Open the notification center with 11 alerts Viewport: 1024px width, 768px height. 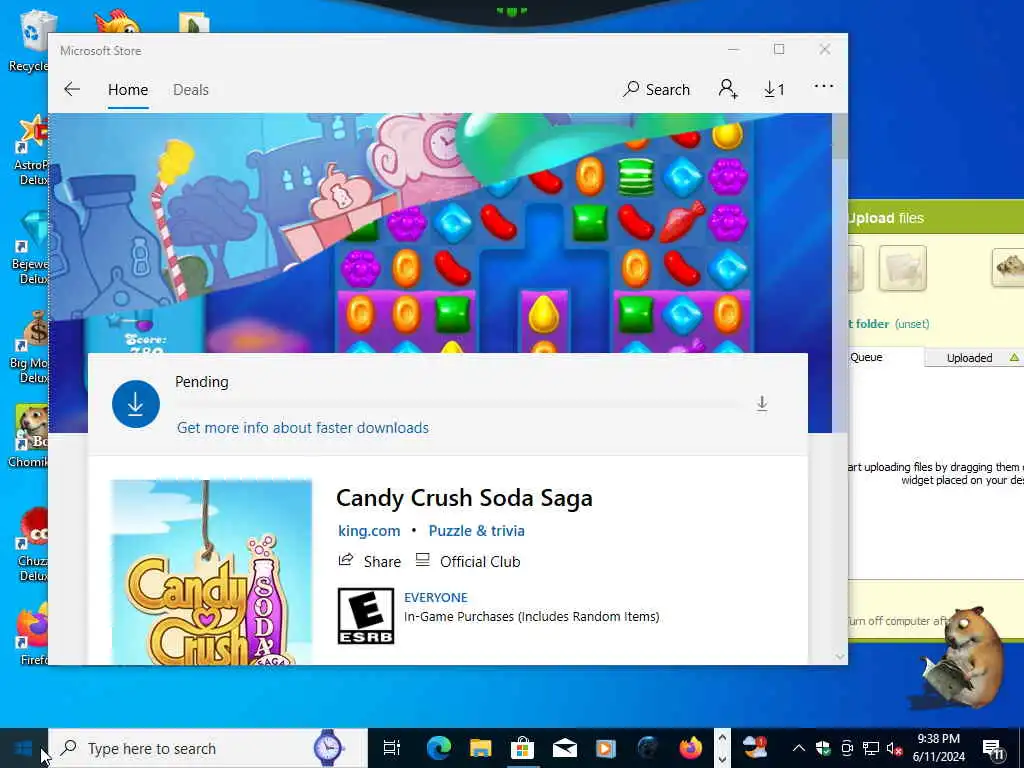[x=994, y=749]
